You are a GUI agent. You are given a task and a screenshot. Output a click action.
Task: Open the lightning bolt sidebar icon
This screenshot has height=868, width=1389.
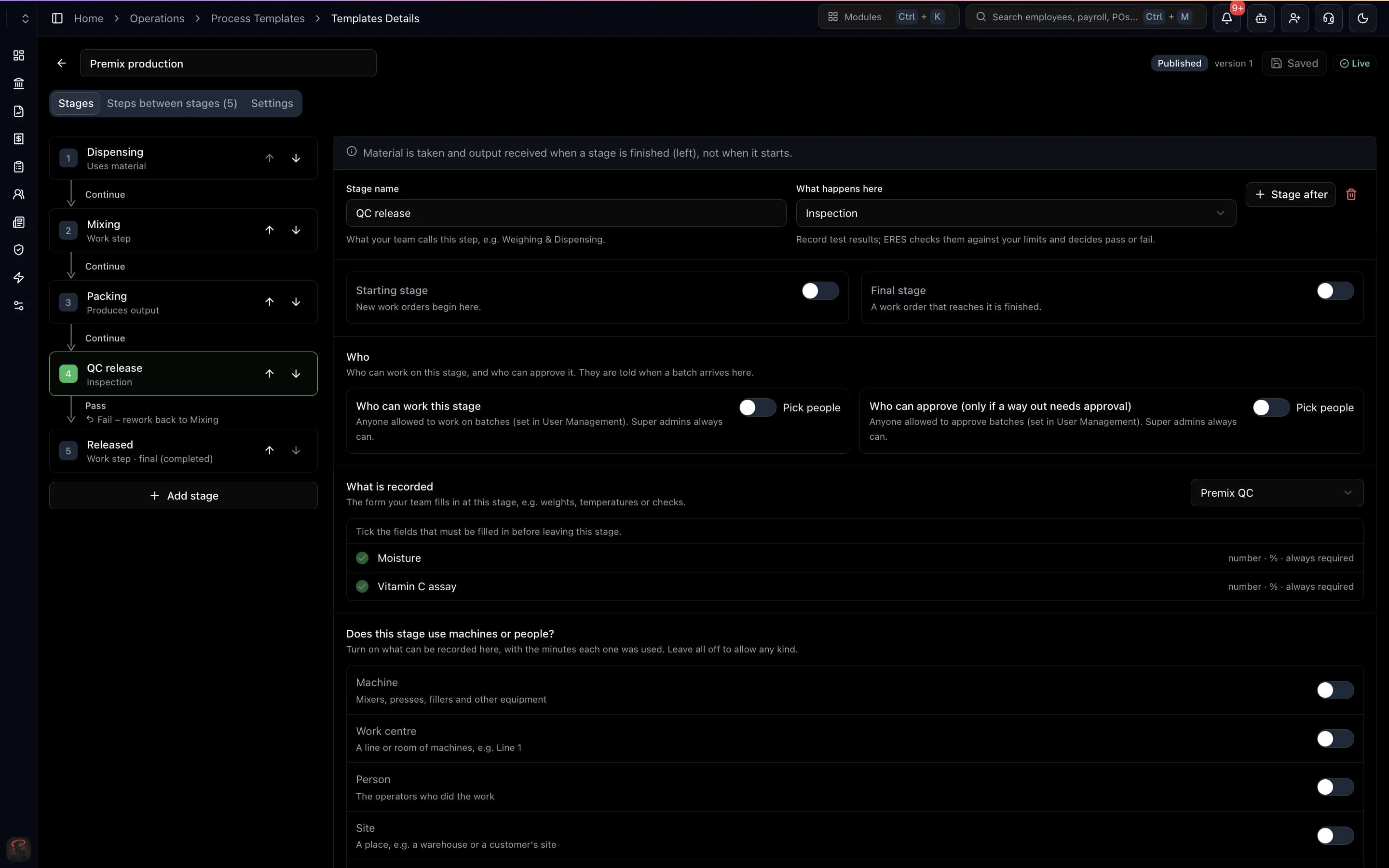point(18,278)
